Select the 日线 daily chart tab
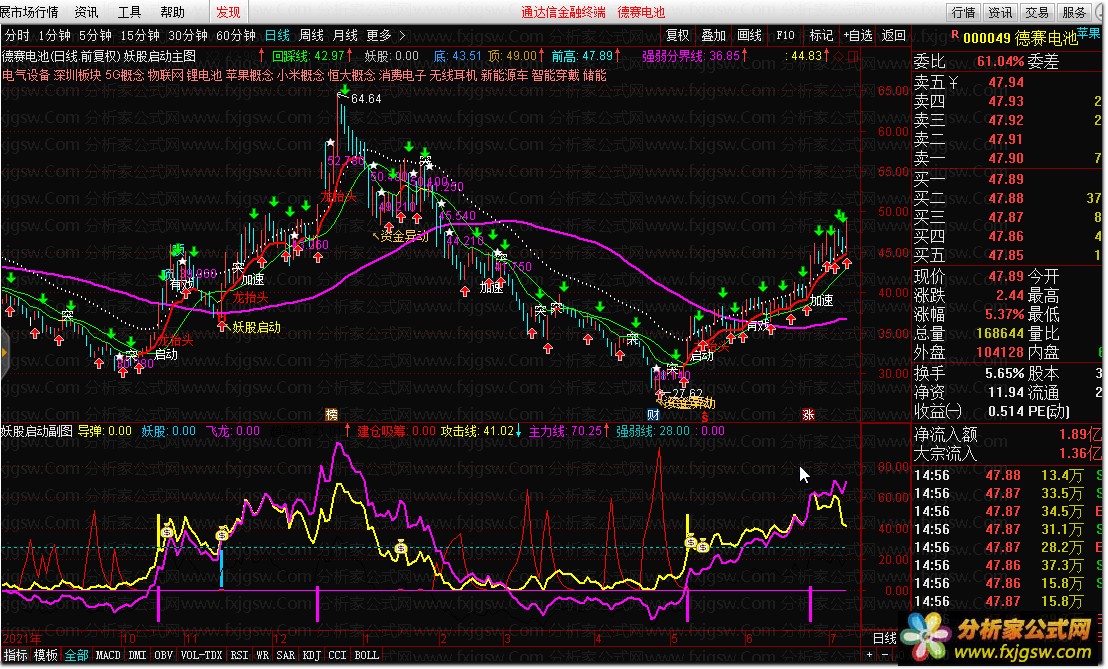The height and width of the screenshot is (669, 1108). 277,35
